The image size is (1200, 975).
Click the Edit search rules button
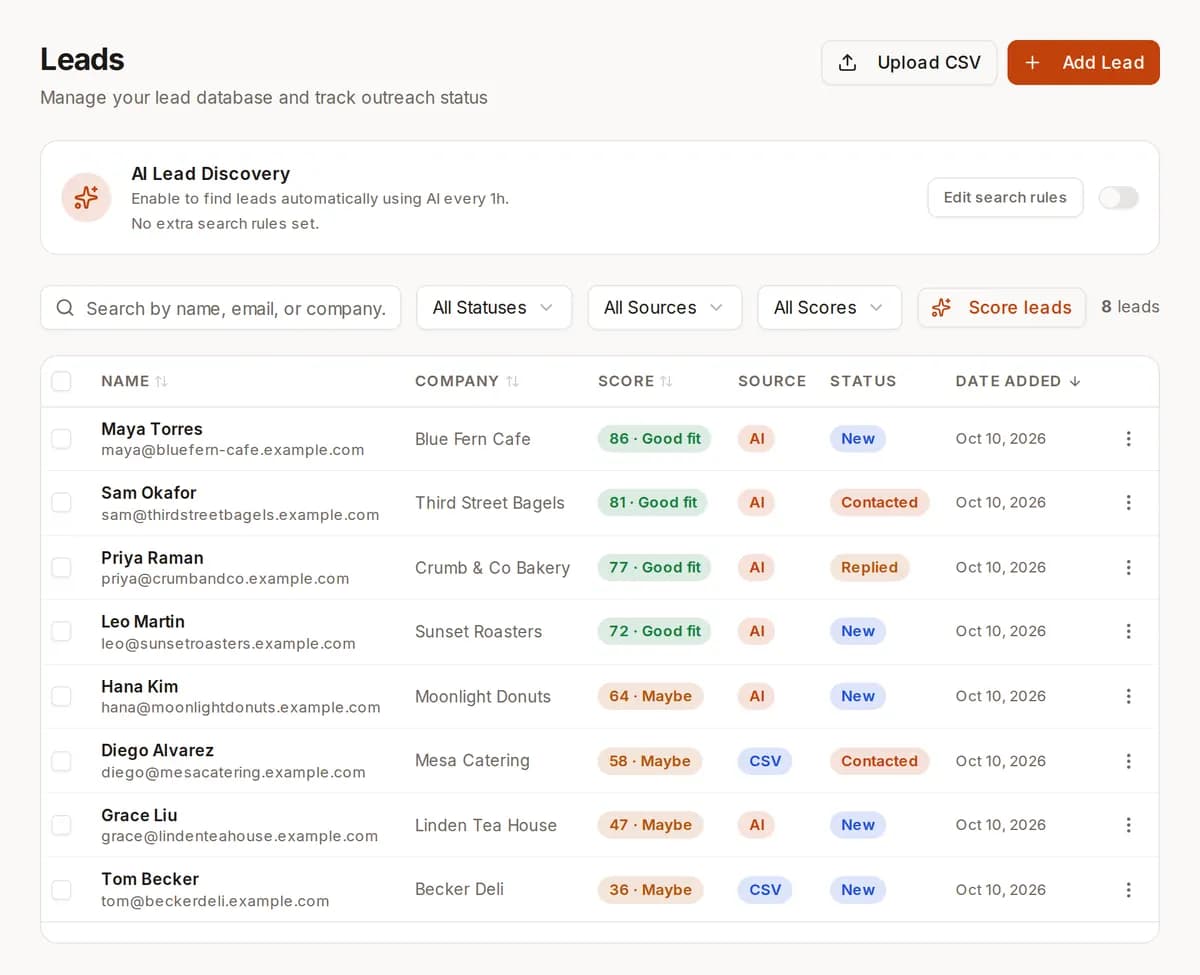[1005, 198]
